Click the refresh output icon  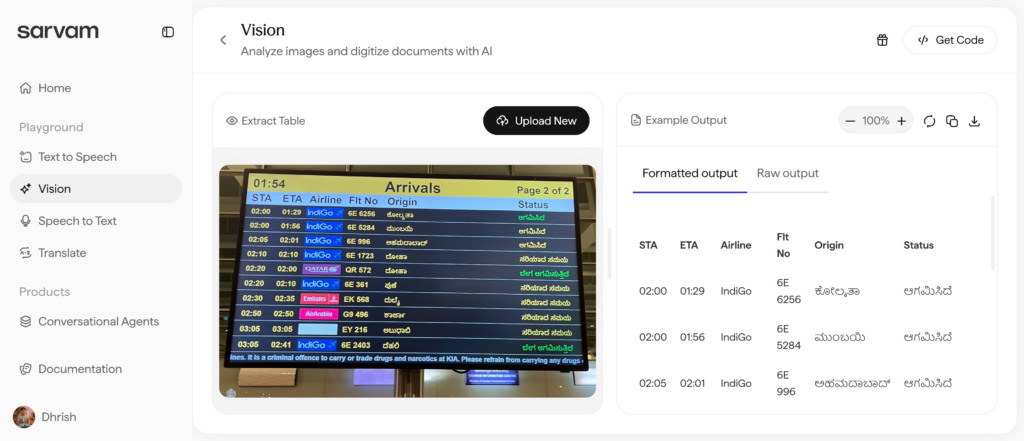(x=929, y=121)
